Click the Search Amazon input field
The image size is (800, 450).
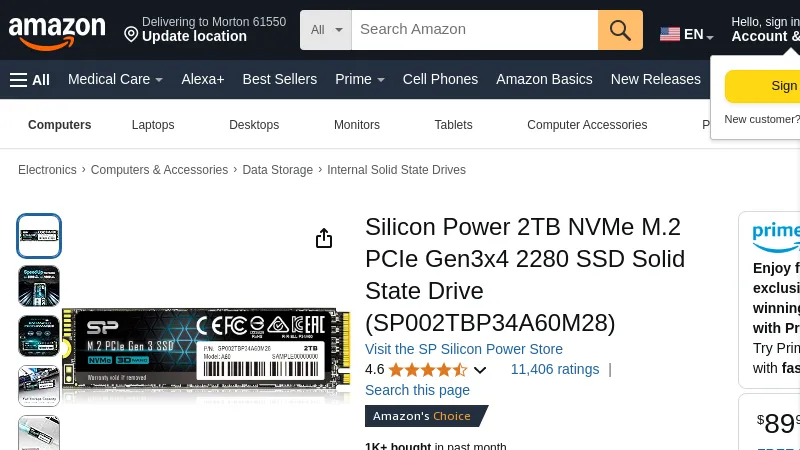(474, 30)
